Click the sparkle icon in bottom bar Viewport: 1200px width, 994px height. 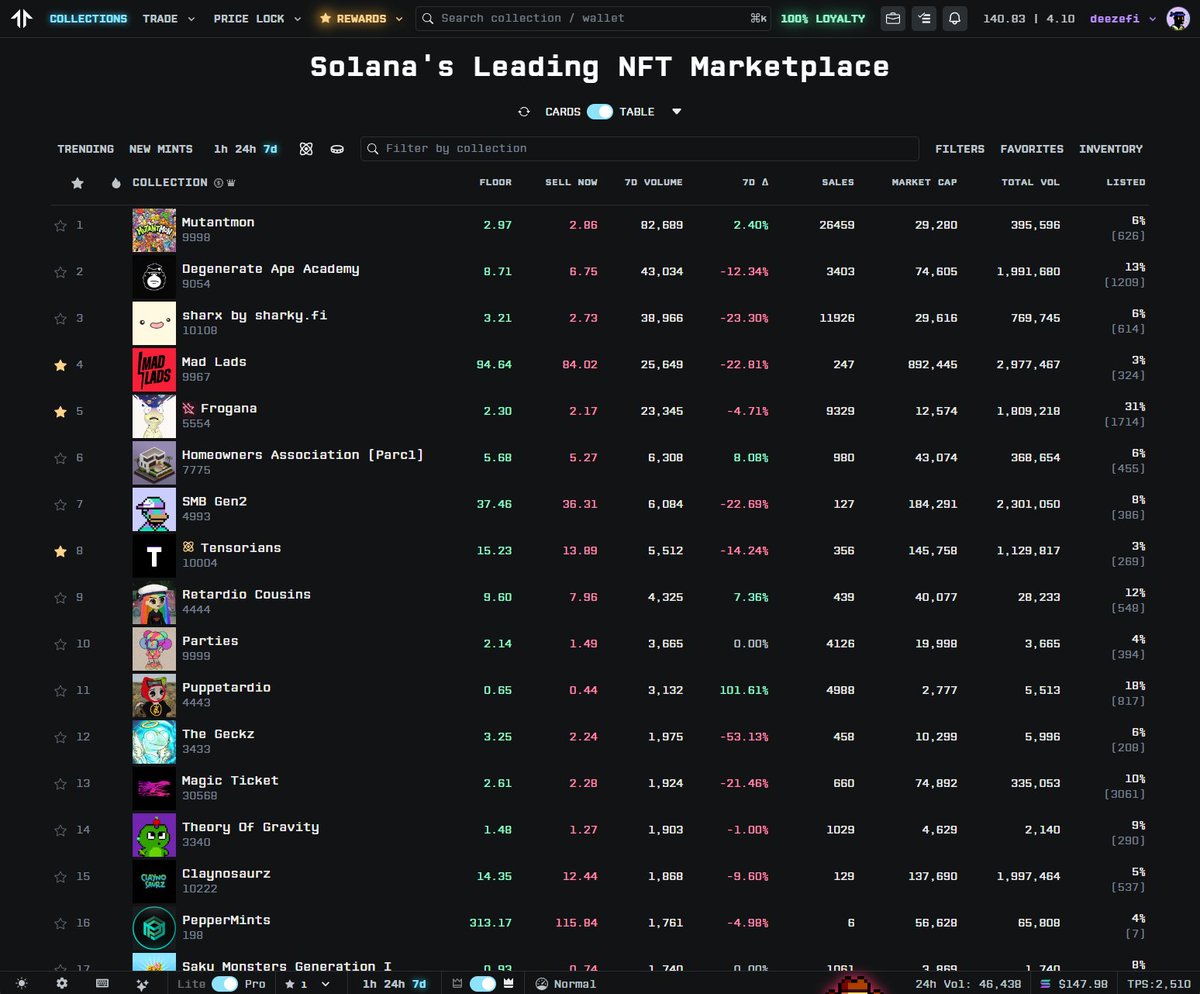click(142, 984)
